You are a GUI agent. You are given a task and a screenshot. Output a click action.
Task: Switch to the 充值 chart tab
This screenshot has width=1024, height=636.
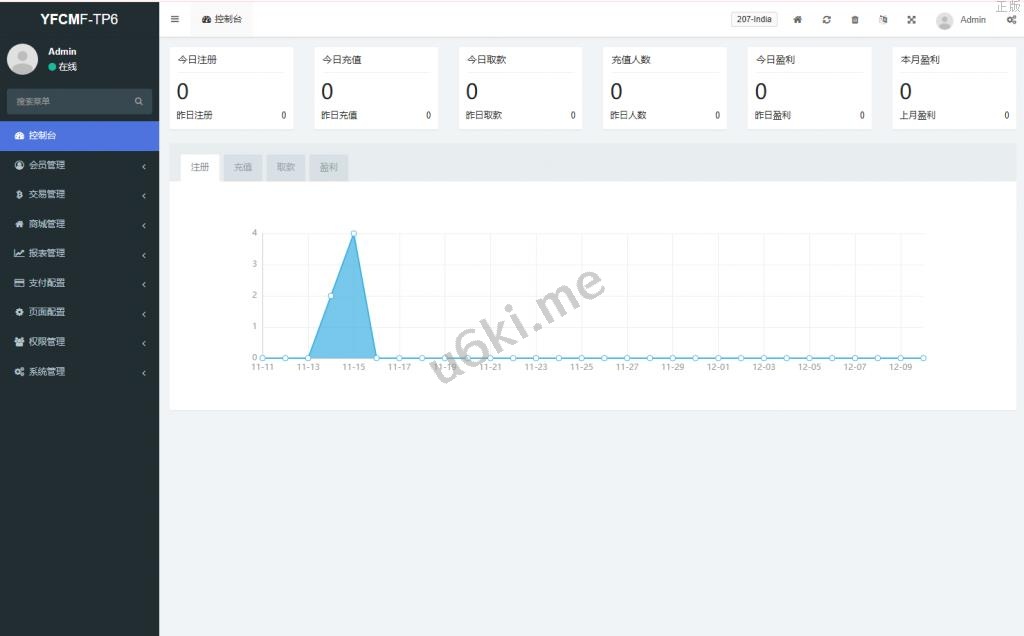click(243, 168)
